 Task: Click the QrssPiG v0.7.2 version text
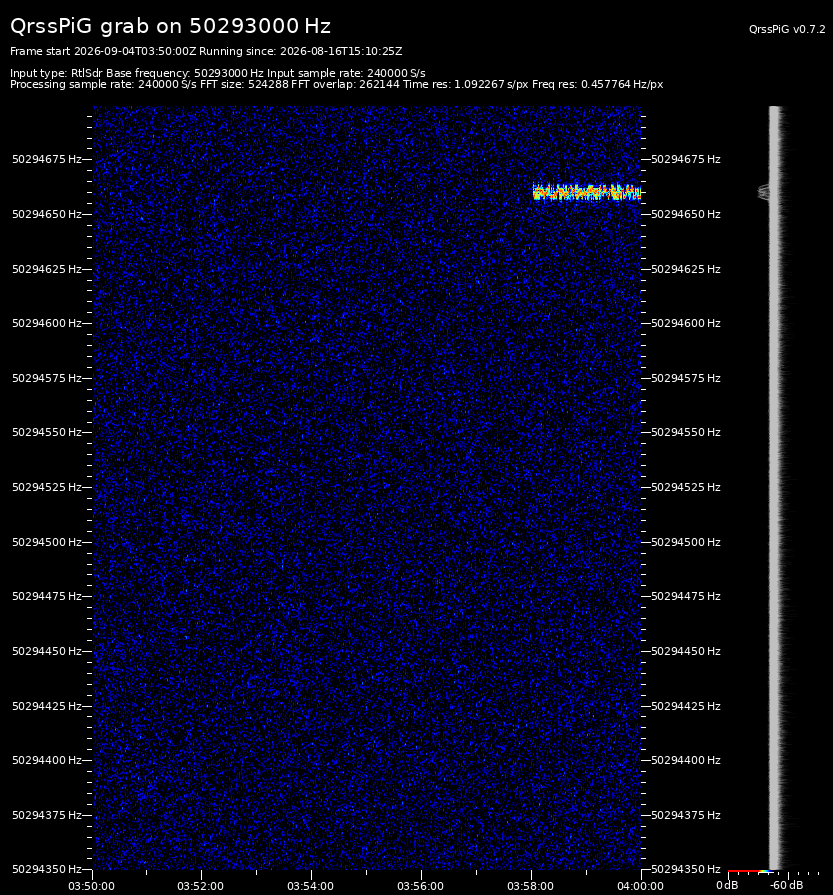click(787, 29)
